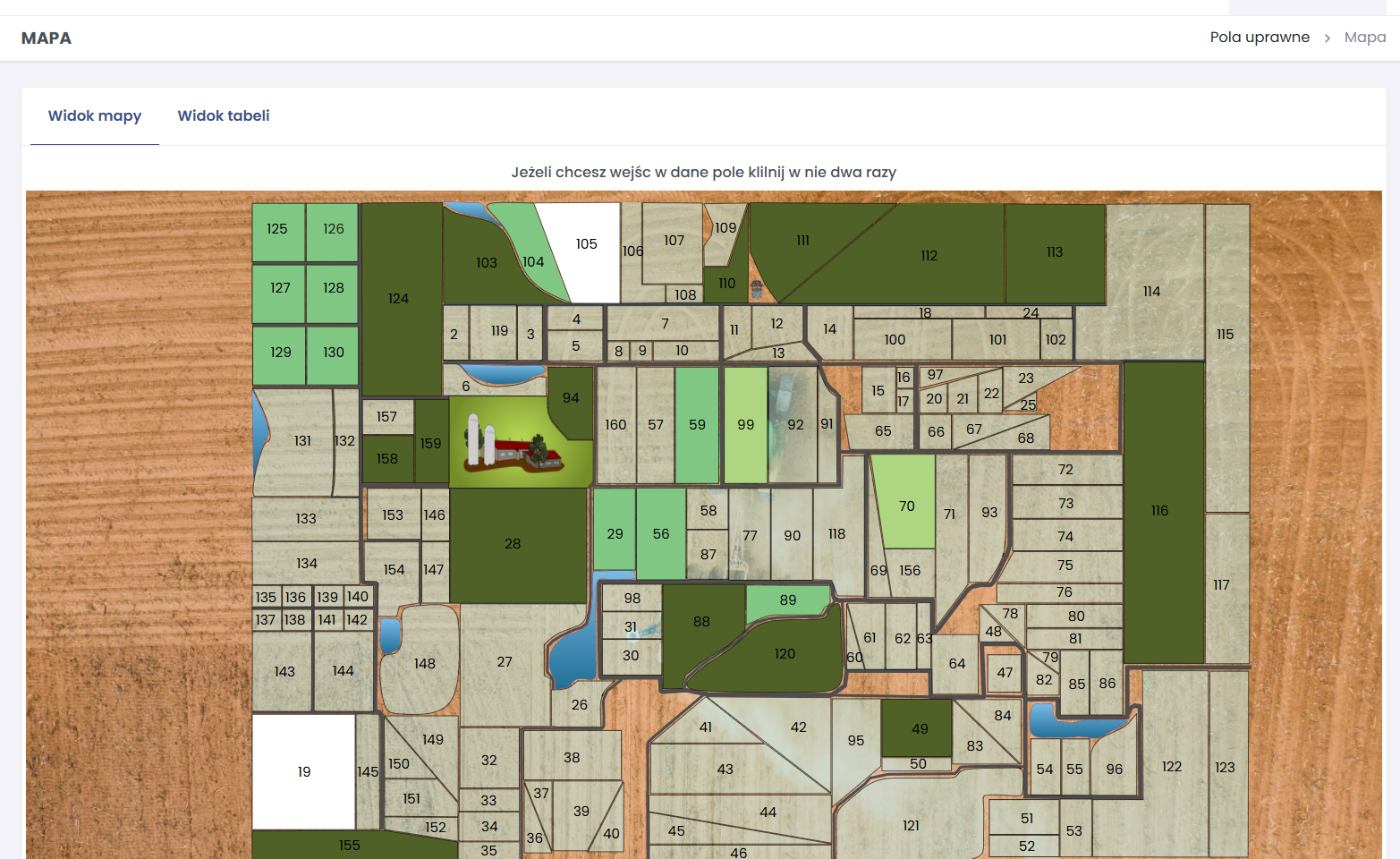Switch to the Widok tabeli tab
This screenshot has height=859, width=1400.
click(224, 116)
